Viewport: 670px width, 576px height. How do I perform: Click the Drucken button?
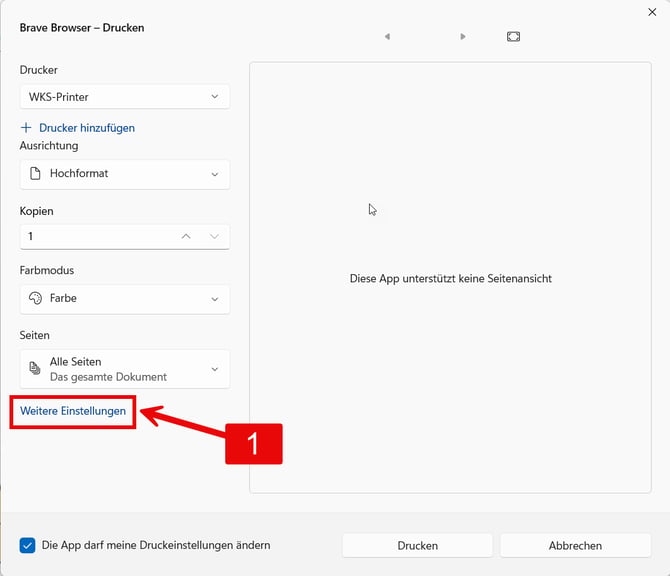point(417,546)
